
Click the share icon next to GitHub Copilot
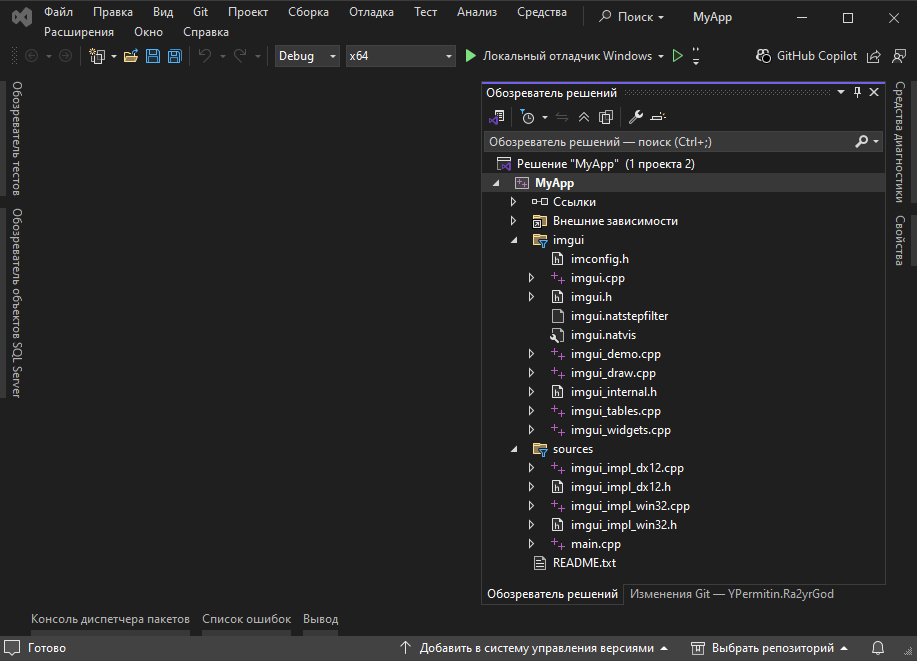coord(874,56)
